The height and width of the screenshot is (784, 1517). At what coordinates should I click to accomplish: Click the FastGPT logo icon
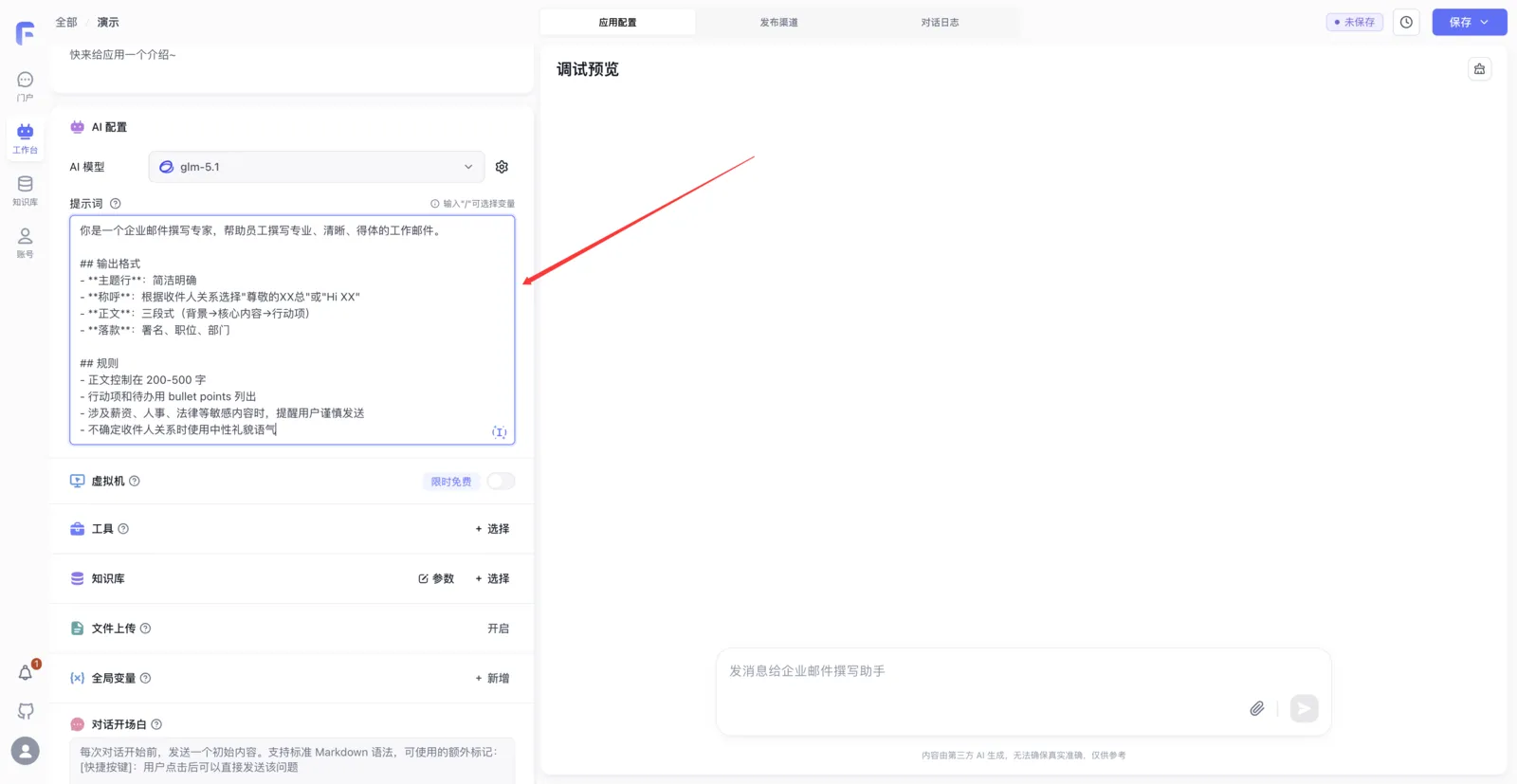(26, 33)
